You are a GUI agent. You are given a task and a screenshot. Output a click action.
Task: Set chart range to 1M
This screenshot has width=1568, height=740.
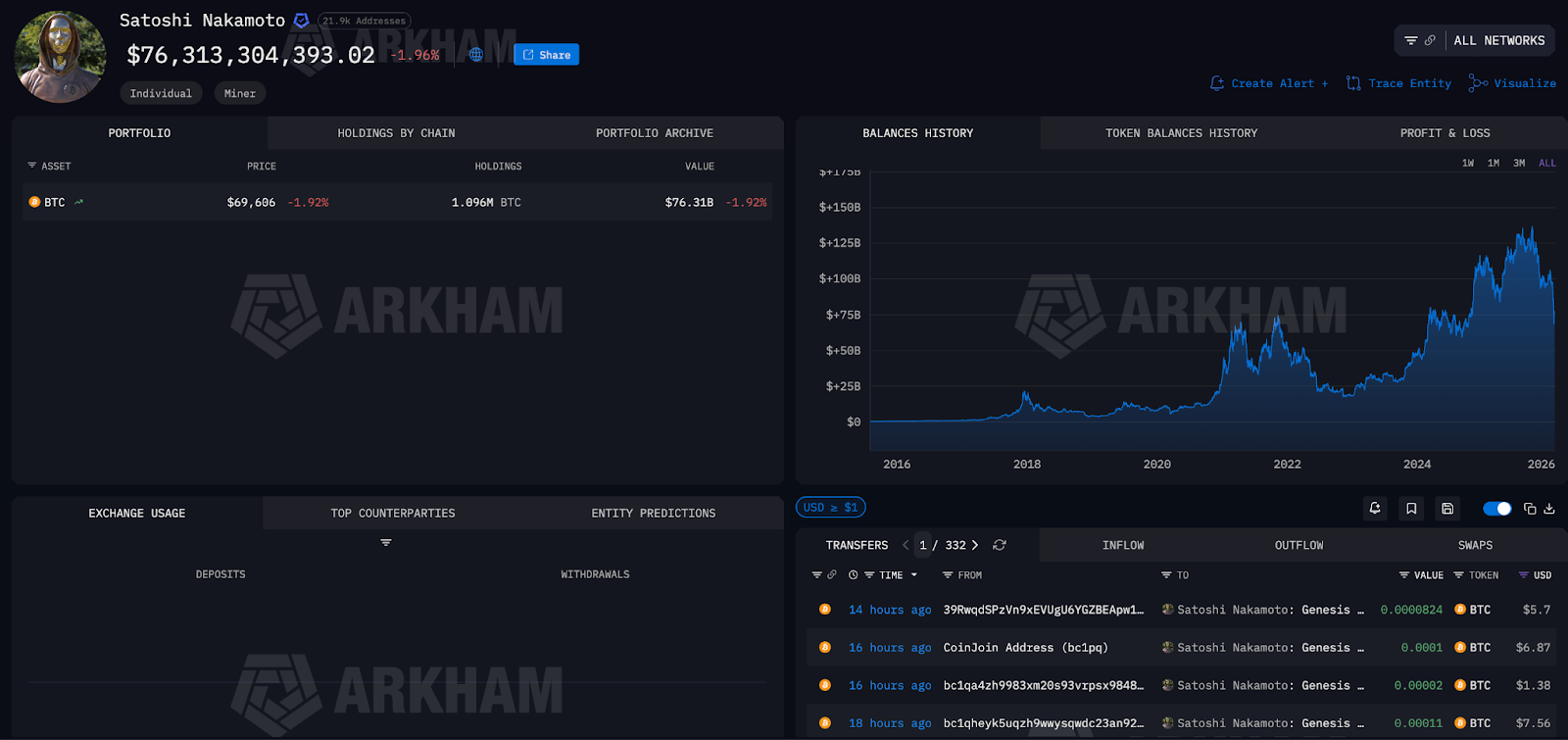click(x=1494, y=163)
